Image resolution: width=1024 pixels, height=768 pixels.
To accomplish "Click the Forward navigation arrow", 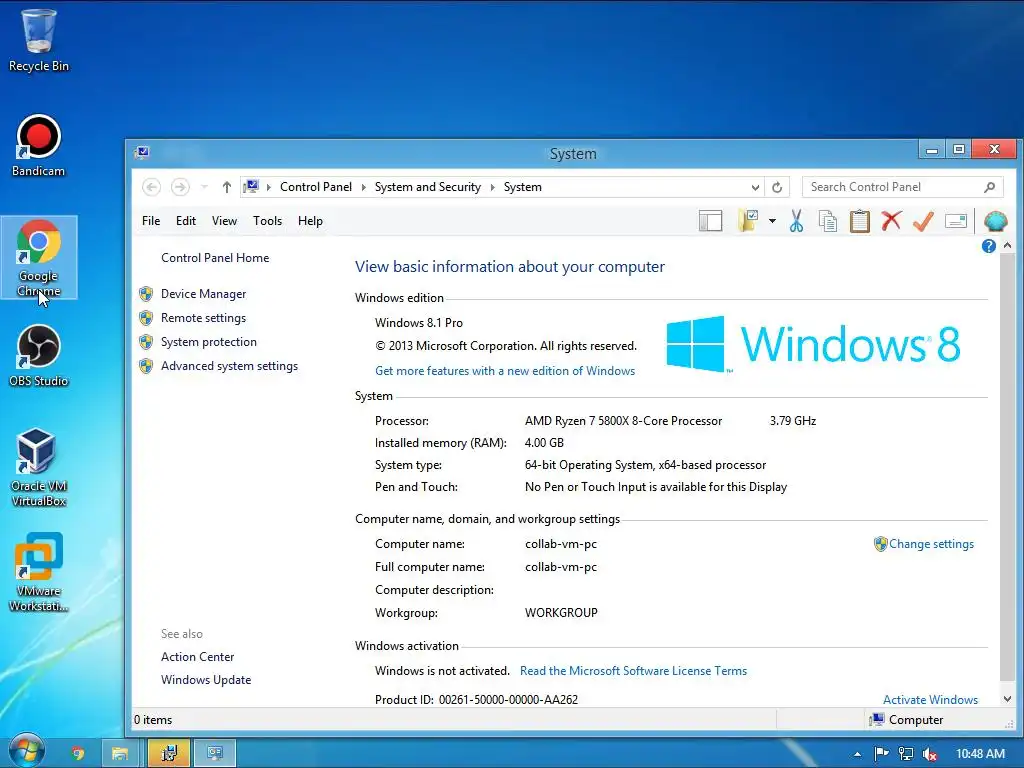I will (180, 187).
